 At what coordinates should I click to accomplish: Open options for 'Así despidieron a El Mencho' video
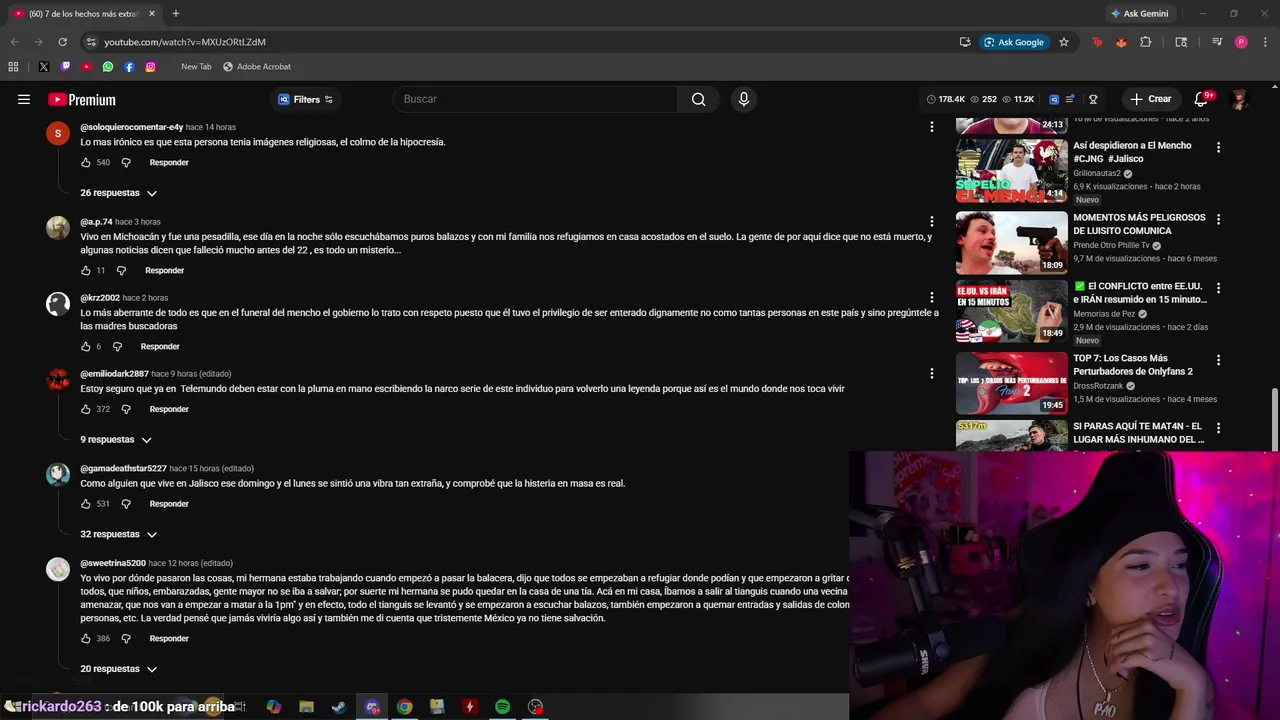[1218, 147]
